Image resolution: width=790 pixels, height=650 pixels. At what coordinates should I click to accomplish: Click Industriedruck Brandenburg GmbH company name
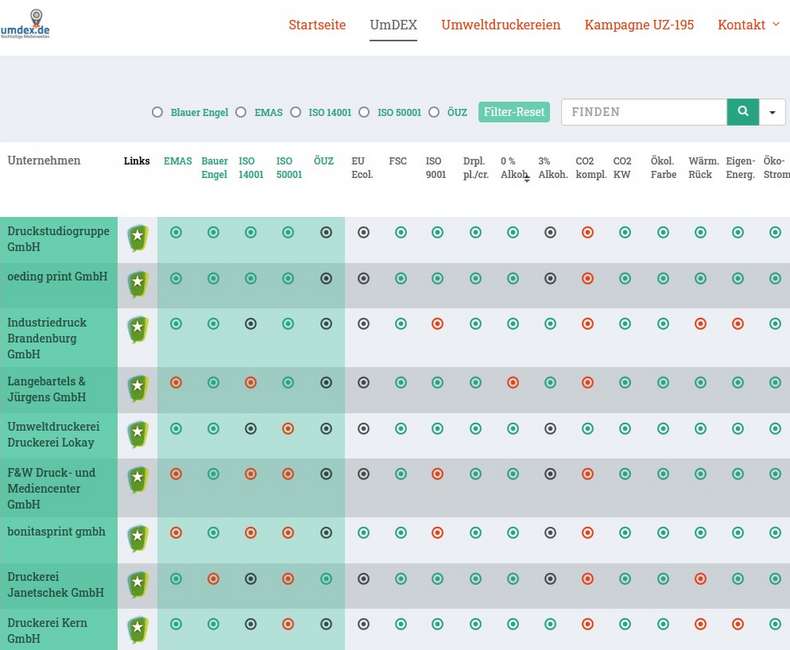pyautogui.click(x=47, y=338)
